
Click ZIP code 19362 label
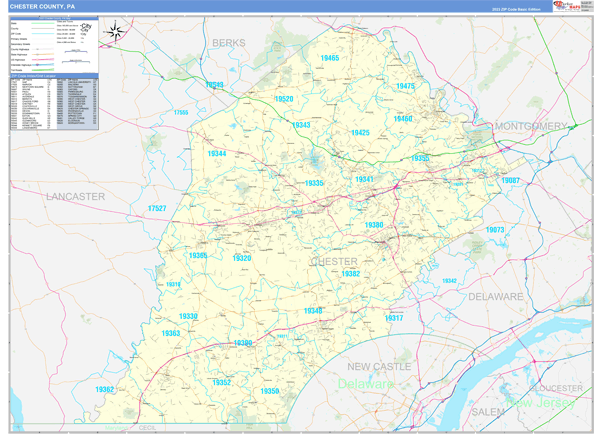coord(105,389)
